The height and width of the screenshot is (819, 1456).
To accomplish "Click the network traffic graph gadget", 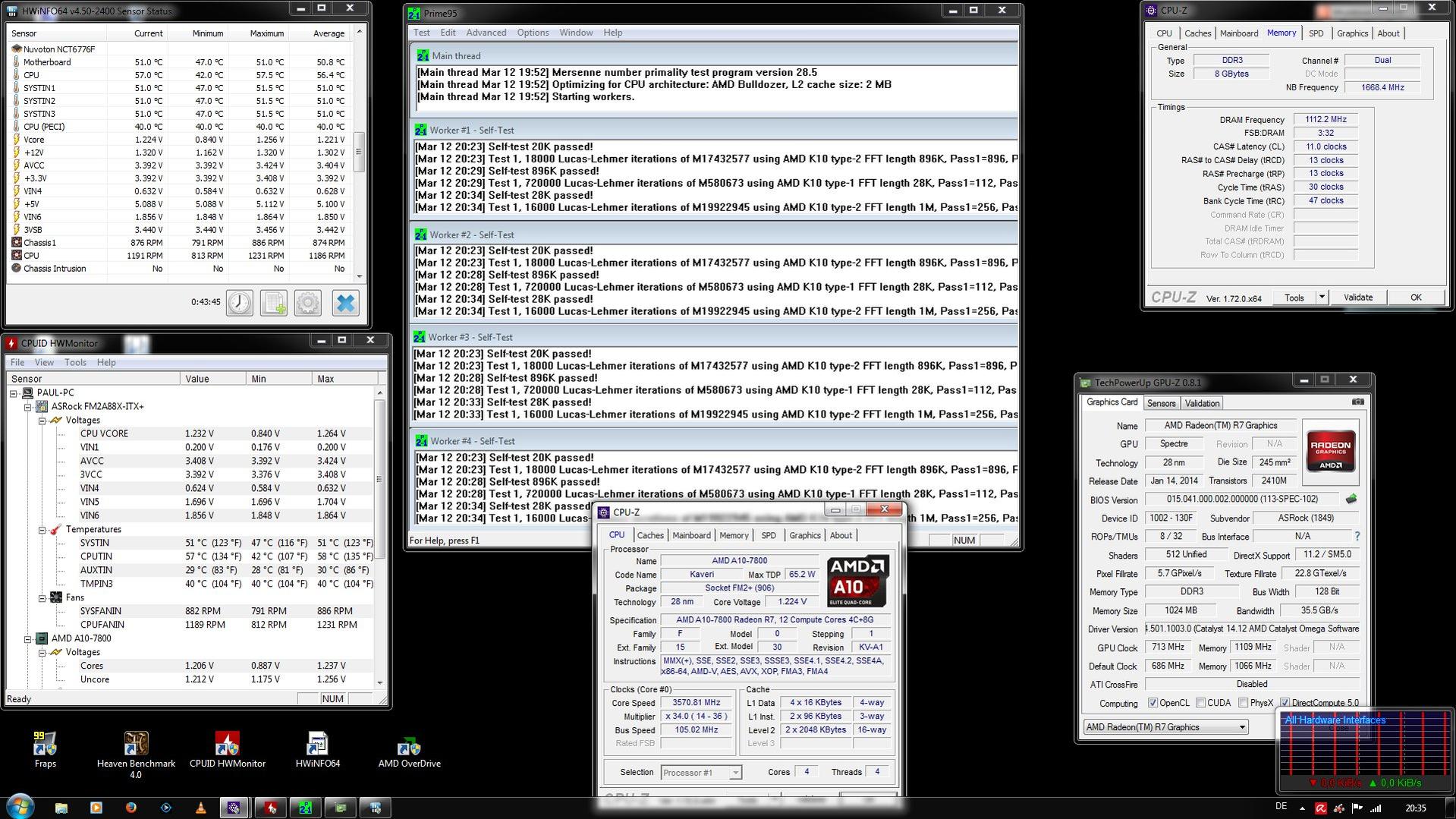I will coord(1366,751).
